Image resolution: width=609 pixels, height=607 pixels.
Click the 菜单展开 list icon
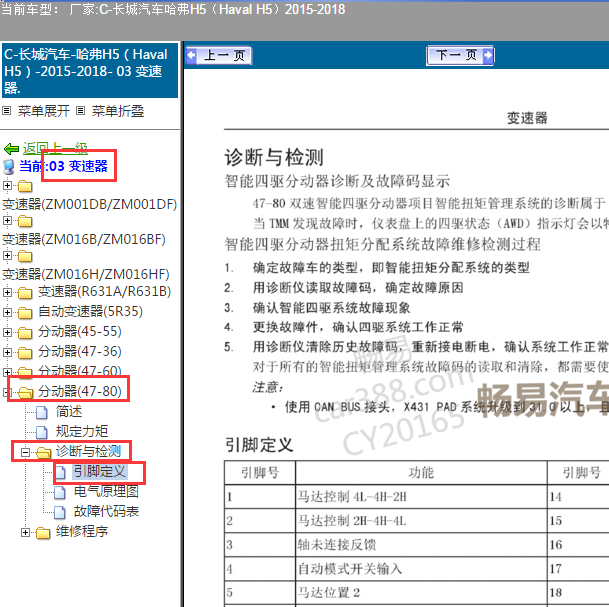tap(7, 111)
